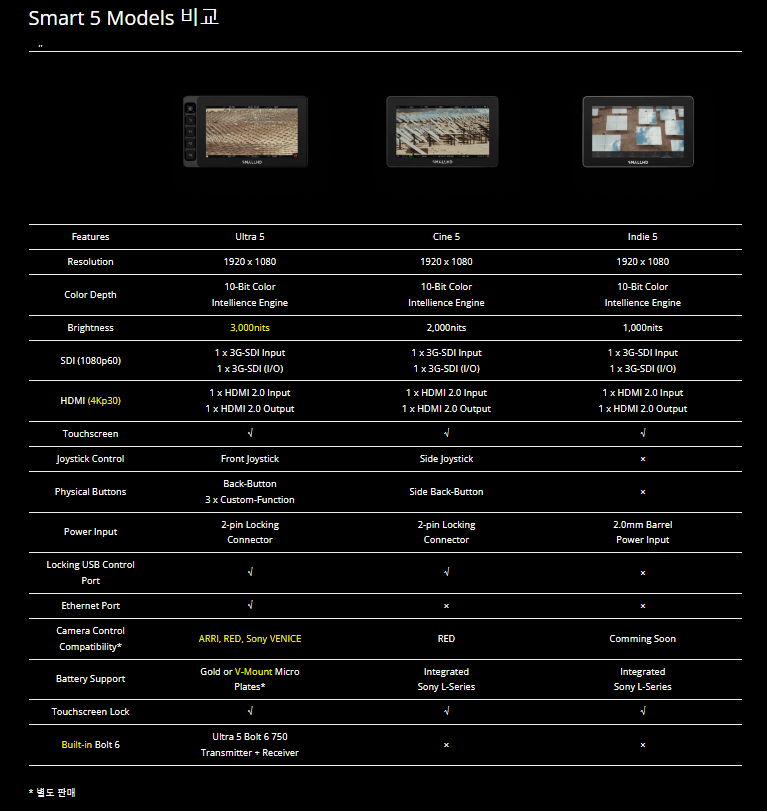767x811 pixels.
Task: Click Locking USB checkmark under Cine 5
Action: point(447,572)
